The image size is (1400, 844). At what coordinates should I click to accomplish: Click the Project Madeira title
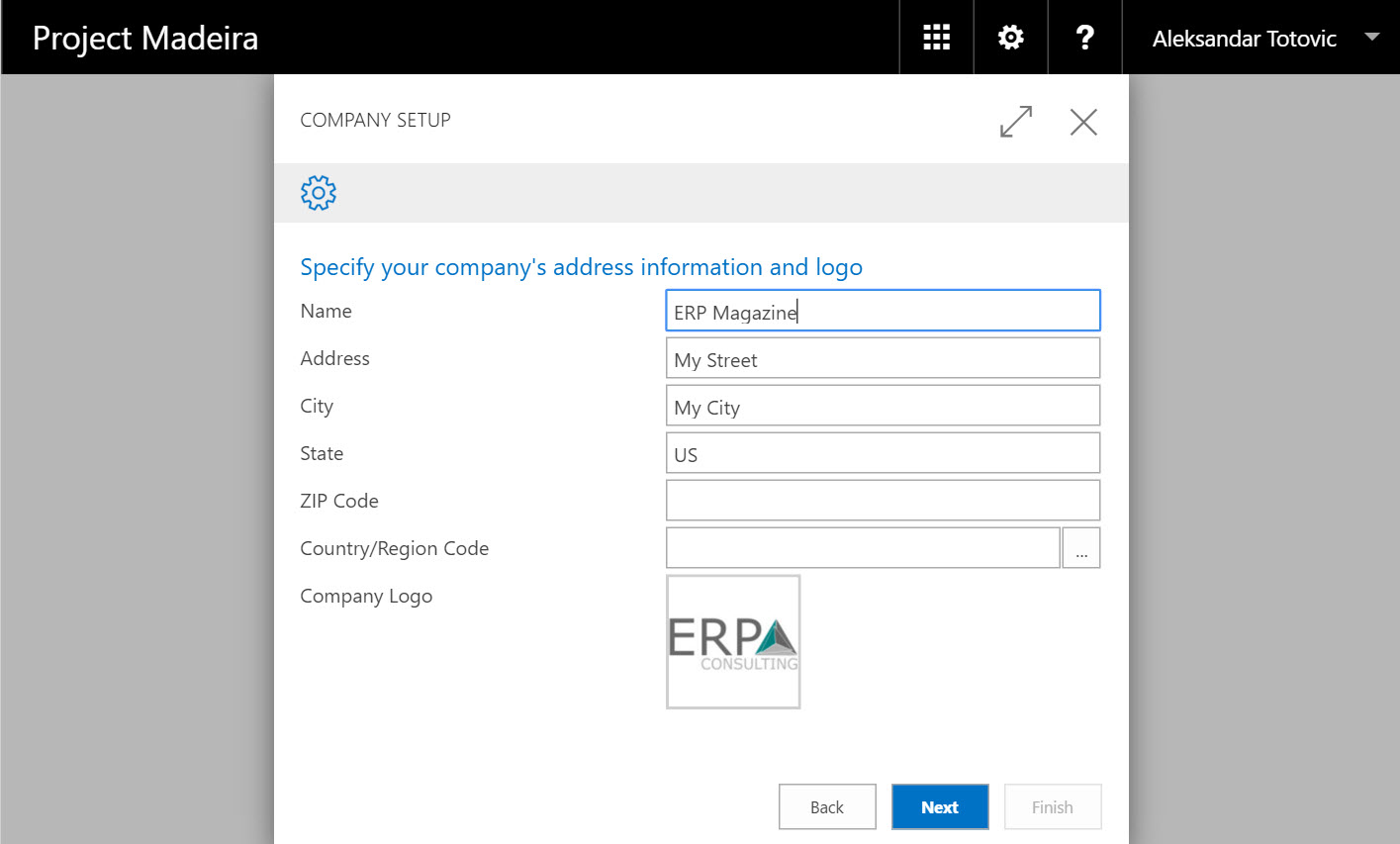145,38
